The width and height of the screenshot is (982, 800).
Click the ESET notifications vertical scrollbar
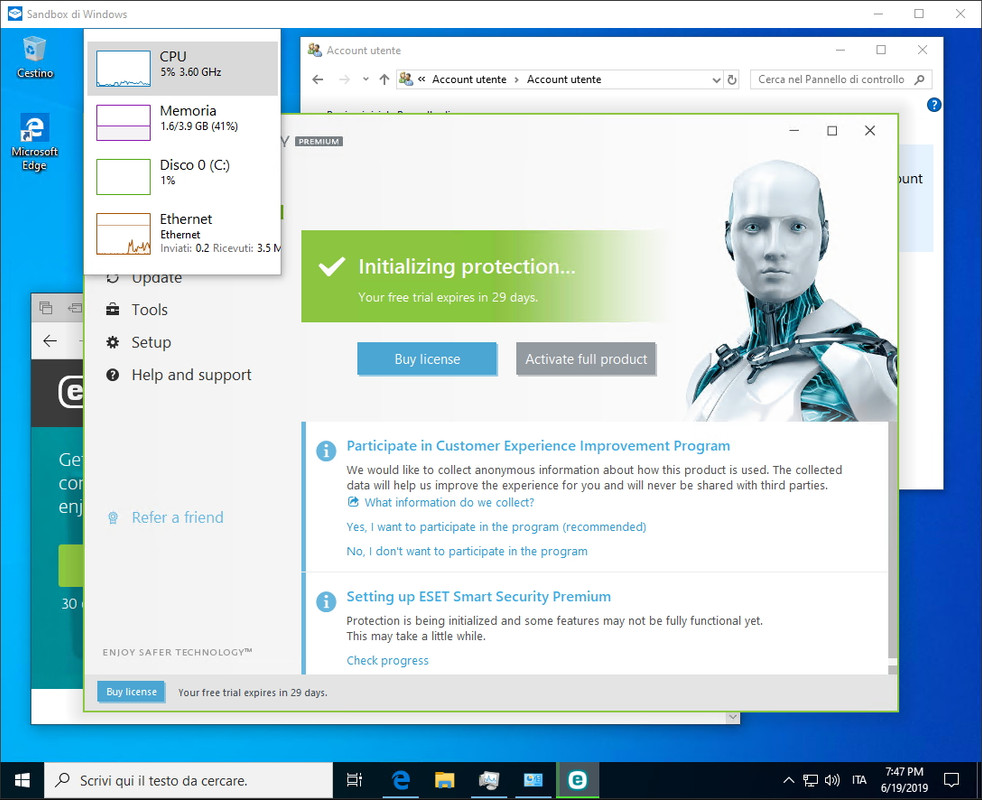(x=892, y=548)
